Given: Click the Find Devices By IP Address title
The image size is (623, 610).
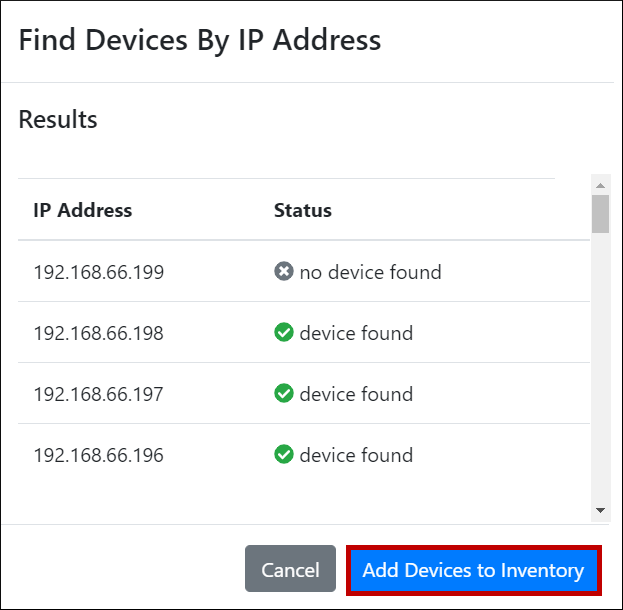Looking at the screenshot, I should pos(200,41).
